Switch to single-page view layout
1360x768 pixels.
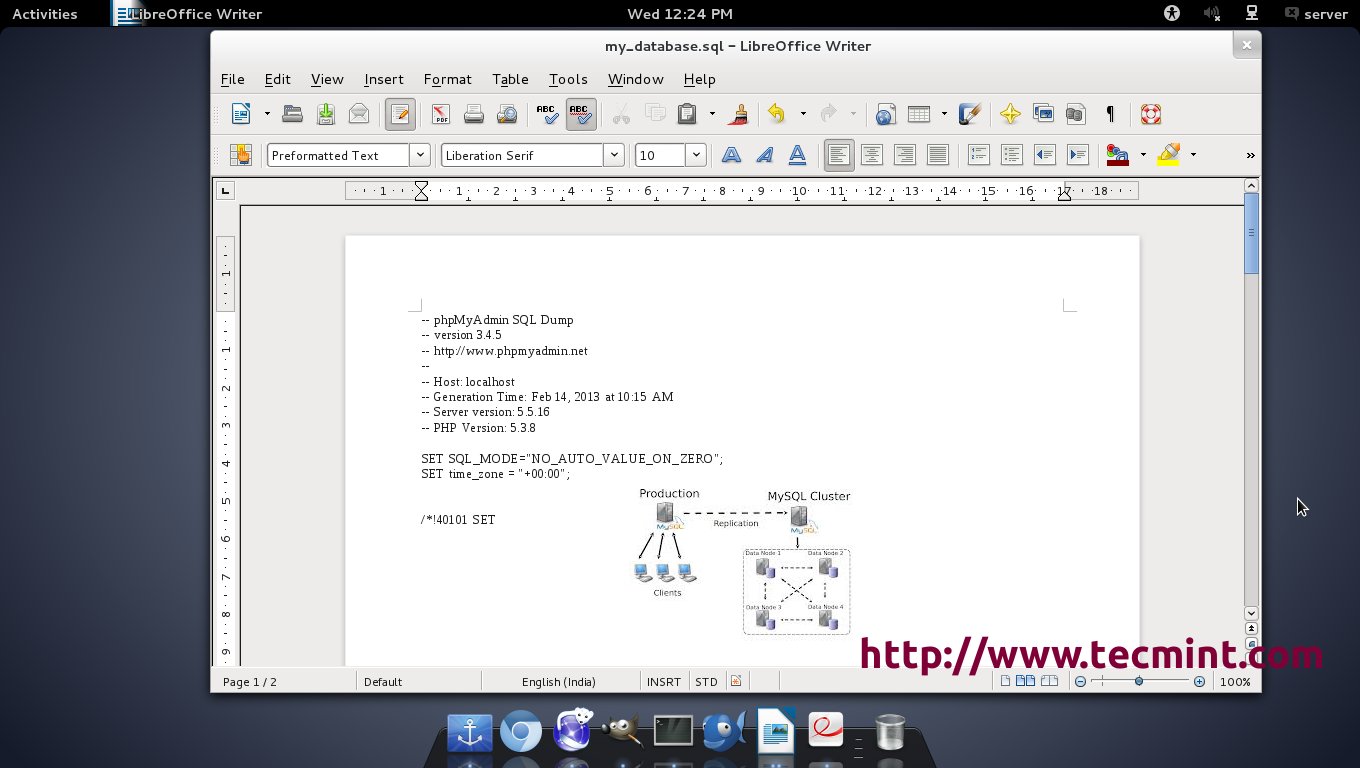click(x=1006, y=681)
